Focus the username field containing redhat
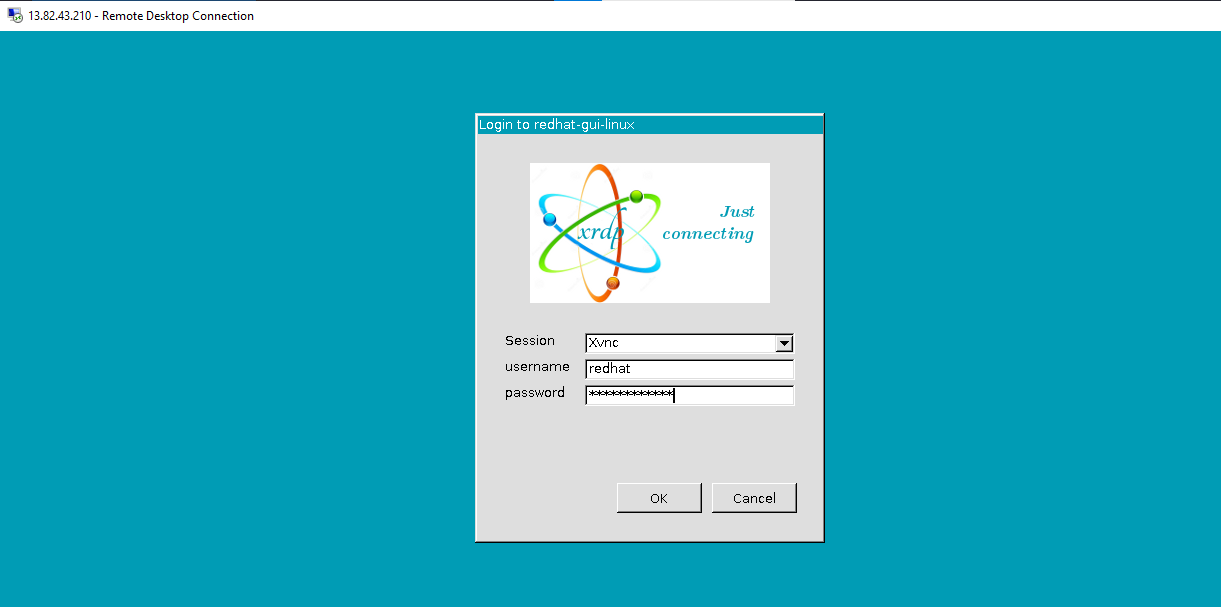1221x607 pixels. [x=689, y=369]
